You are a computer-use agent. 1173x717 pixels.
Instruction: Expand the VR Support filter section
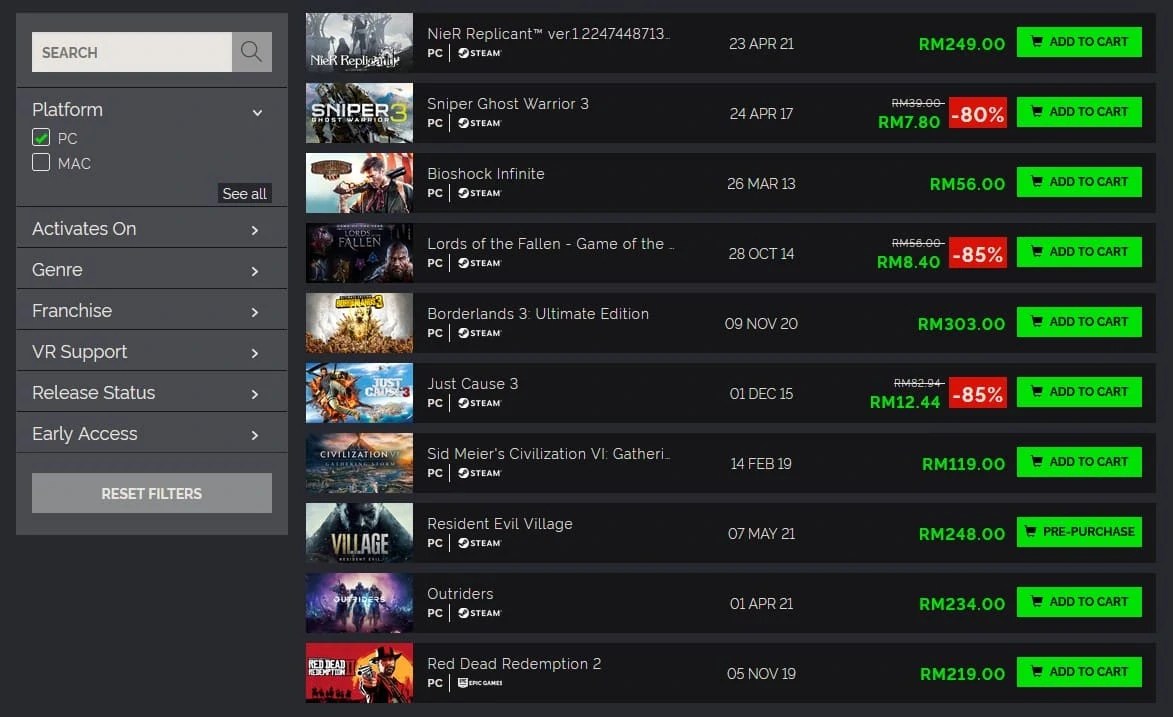pyautogui.click(x=152, y=351)
